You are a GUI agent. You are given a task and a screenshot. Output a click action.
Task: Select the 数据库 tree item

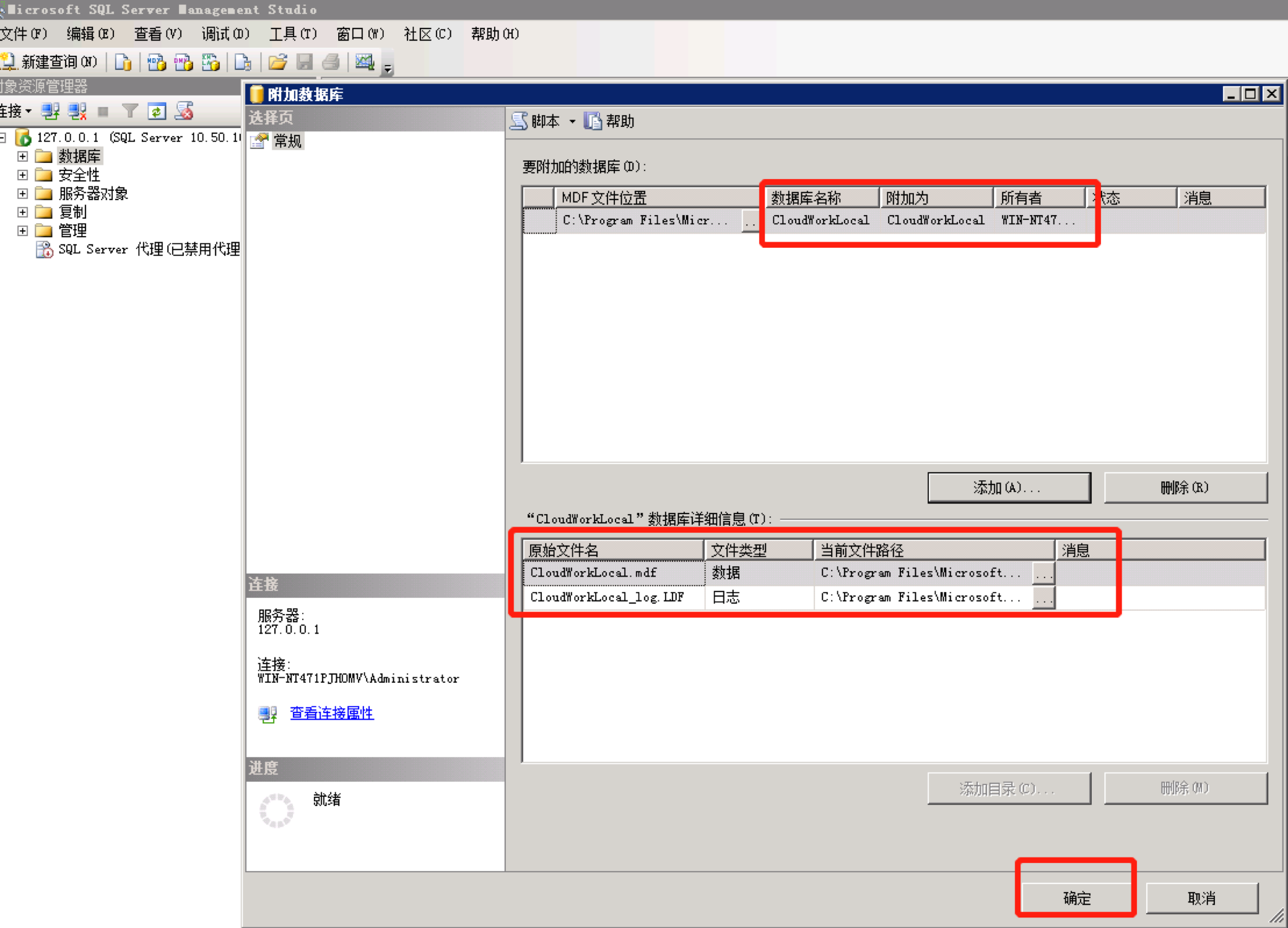pyautogui.click(x=79, y=156)
